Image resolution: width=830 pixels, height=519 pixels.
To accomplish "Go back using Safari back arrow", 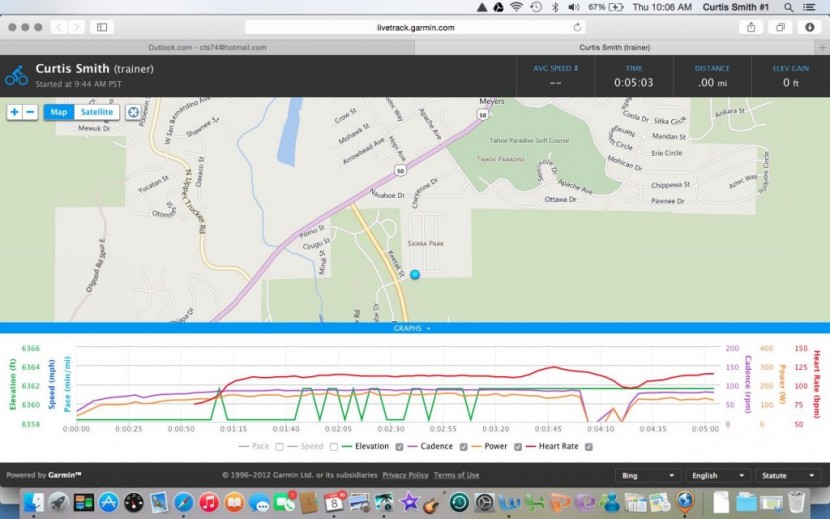I will point(59,27).
